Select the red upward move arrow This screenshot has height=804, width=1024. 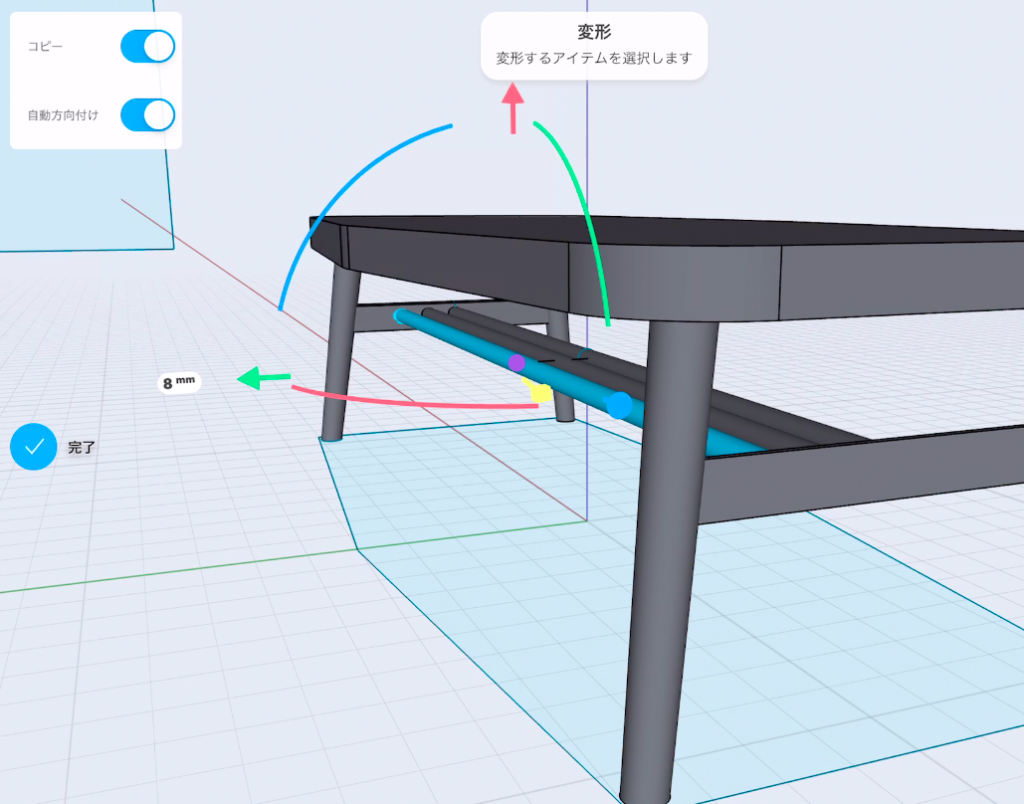513,108
